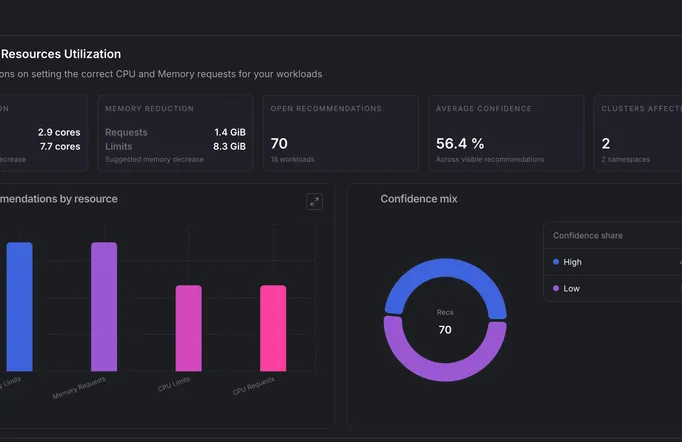Click the Confidence mix heading
The height and width of the screenshot is (442, 682).
419,199
